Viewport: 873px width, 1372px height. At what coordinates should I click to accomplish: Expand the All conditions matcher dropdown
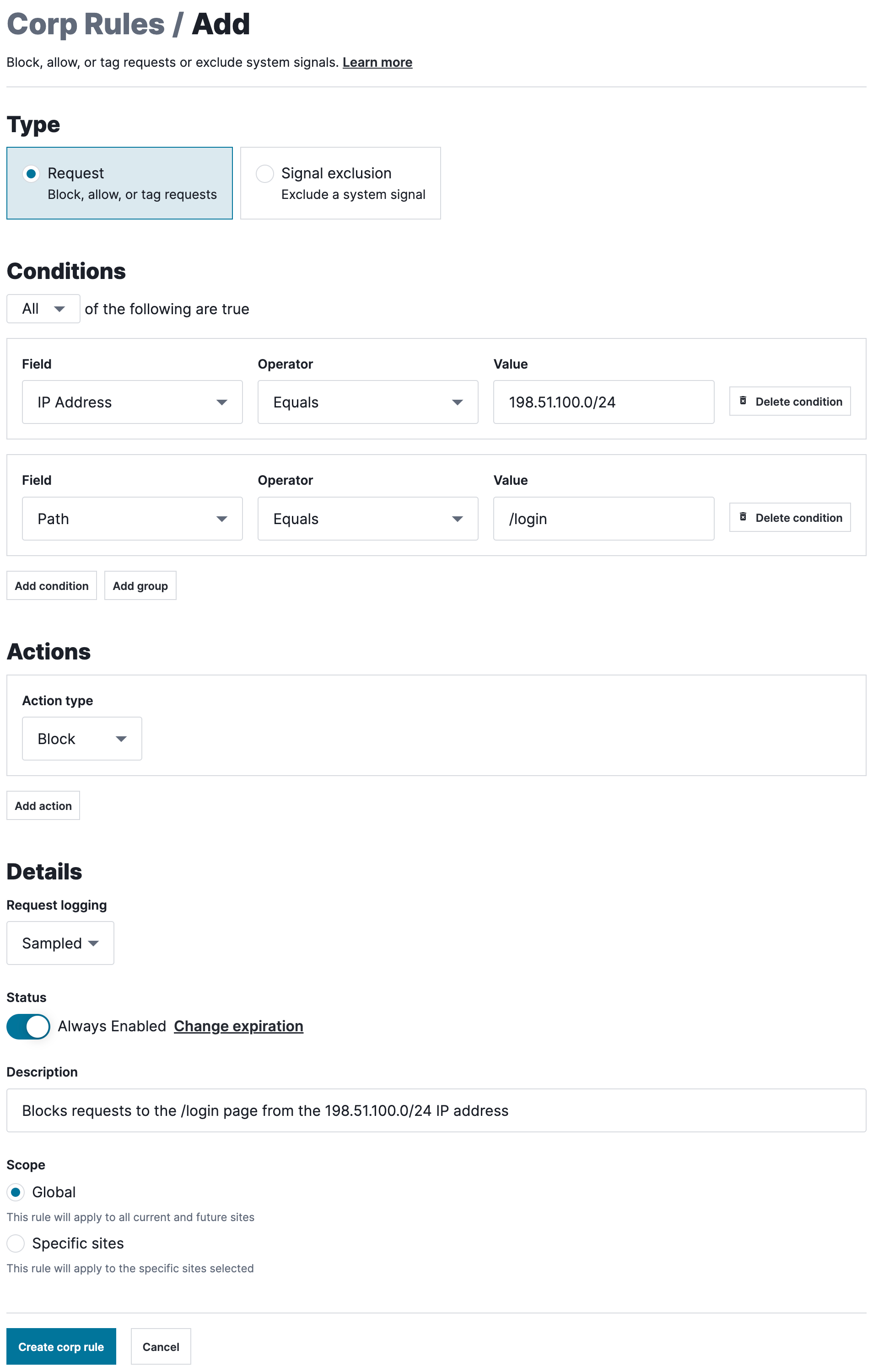pyautogui.click(x=43, y=308)
